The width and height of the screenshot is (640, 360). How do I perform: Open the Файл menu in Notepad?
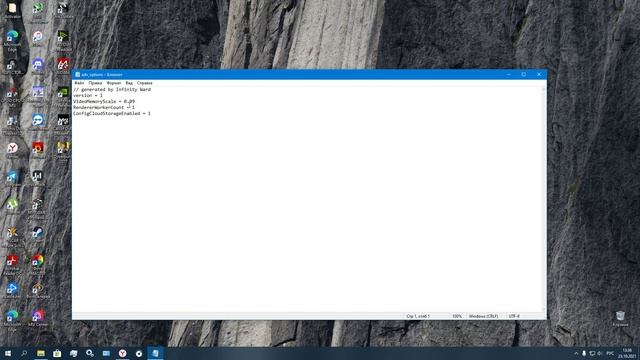[79, 83]
